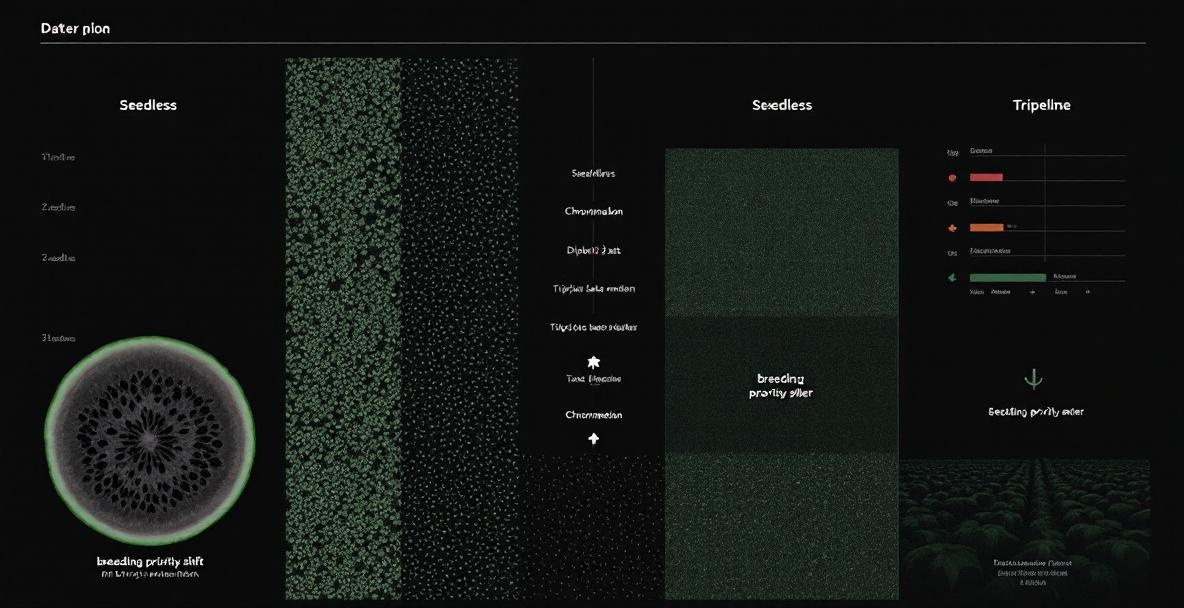Click the red circle icon beside the red bar
Screen dimensions: 1184x608
[x=952, y=177]
